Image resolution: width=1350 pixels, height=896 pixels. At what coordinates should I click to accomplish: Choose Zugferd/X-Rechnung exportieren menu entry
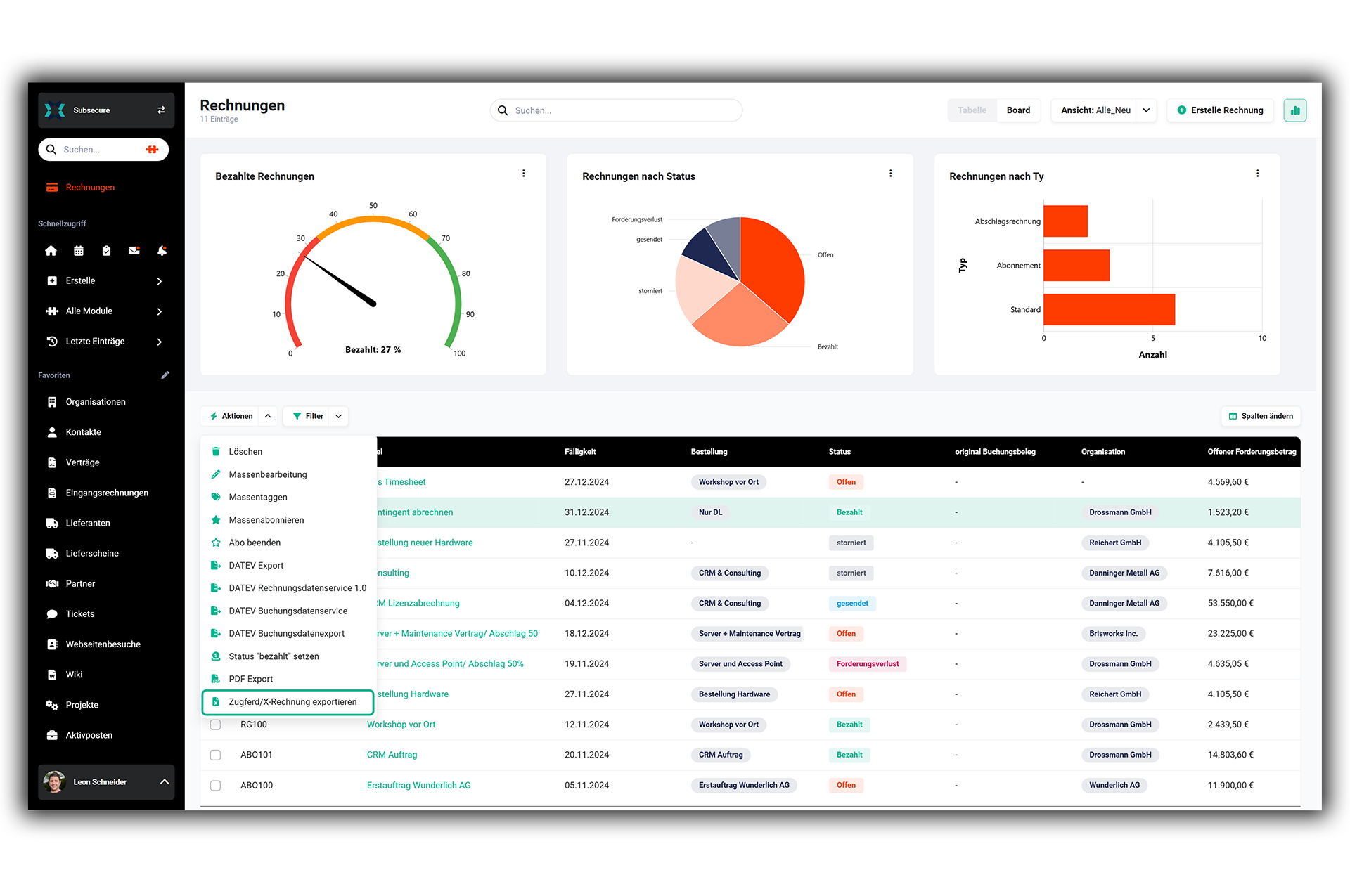coord(292,702)
